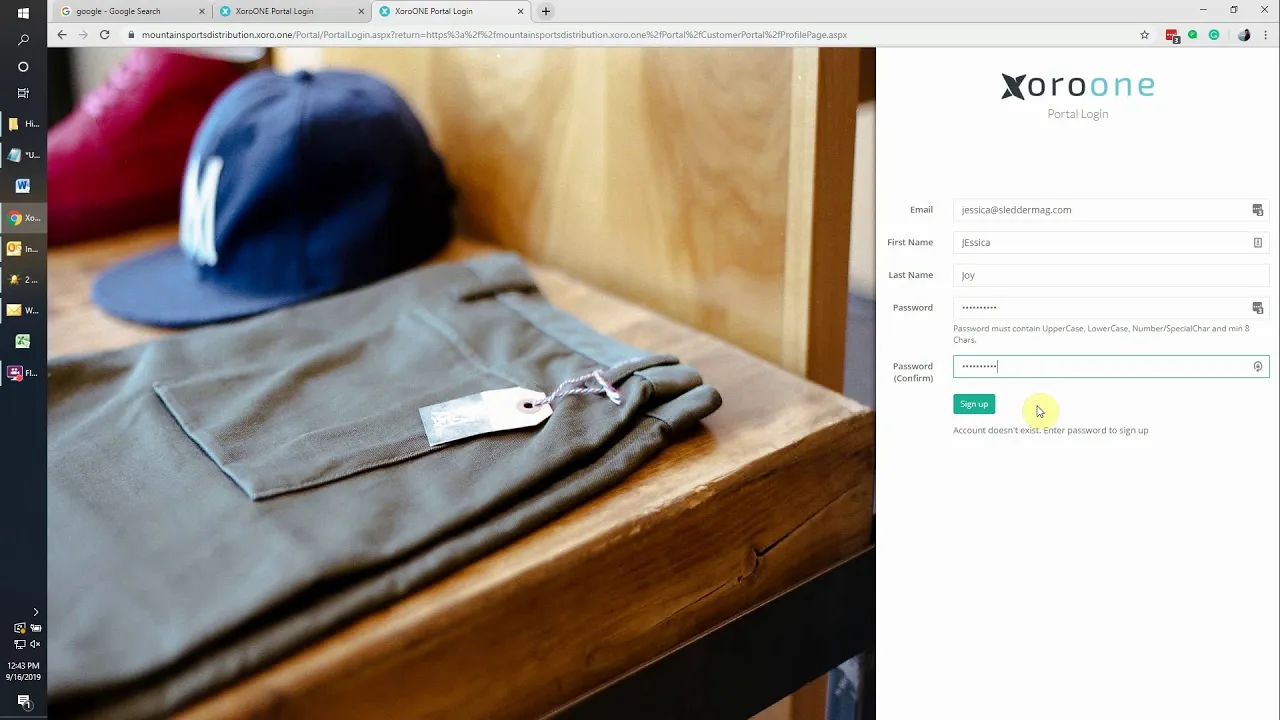
Task: Click the address bar URL
Action: pyautogui.click(x=494, y=34)
